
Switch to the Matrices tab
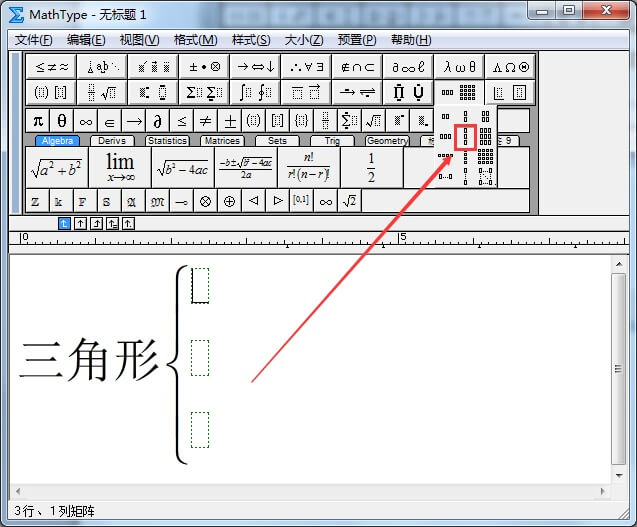[x=222, y=141]
